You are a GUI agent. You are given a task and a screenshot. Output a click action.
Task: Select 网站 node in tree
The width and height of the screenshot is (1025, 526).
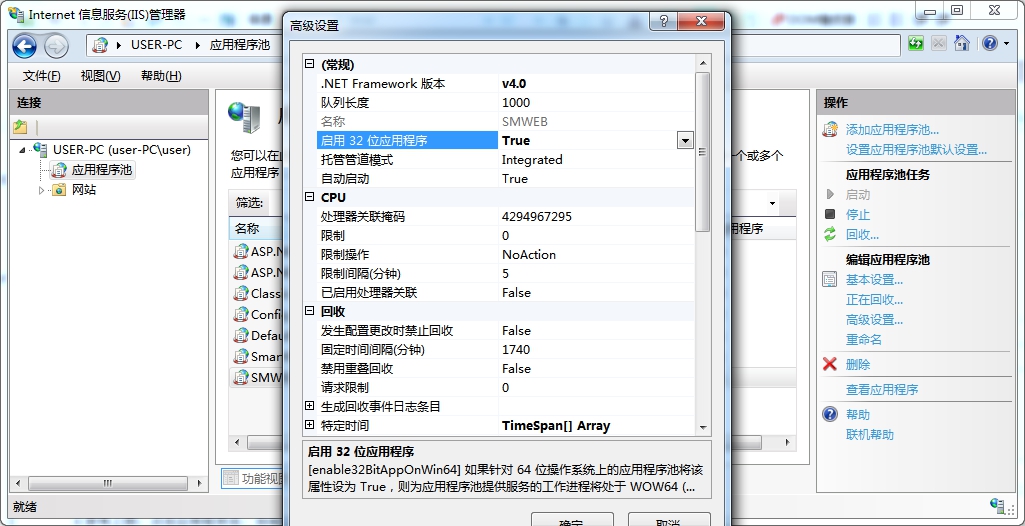84,190
